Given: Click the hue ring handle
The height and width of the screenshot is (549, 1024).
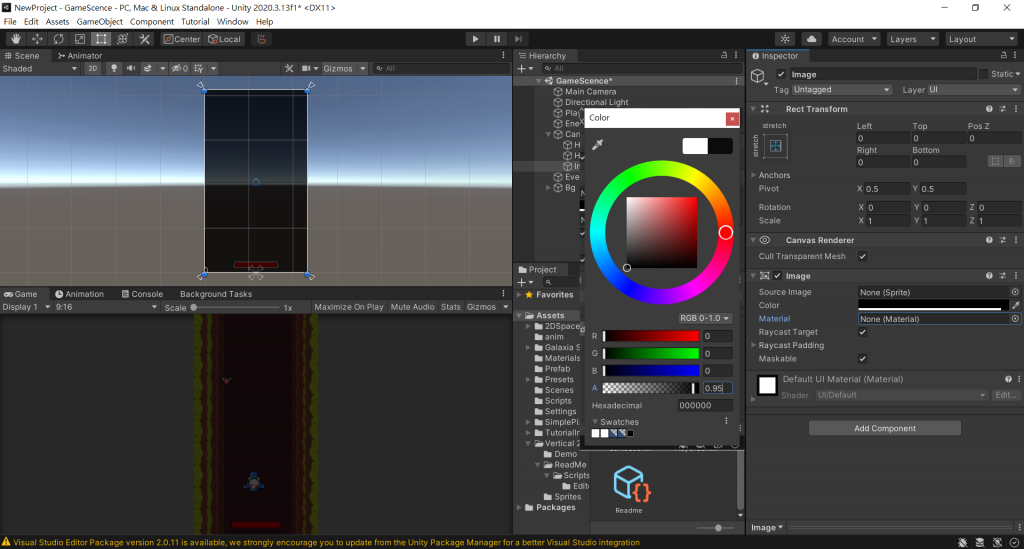Looking at the screenshot, I should coord(726,233).
